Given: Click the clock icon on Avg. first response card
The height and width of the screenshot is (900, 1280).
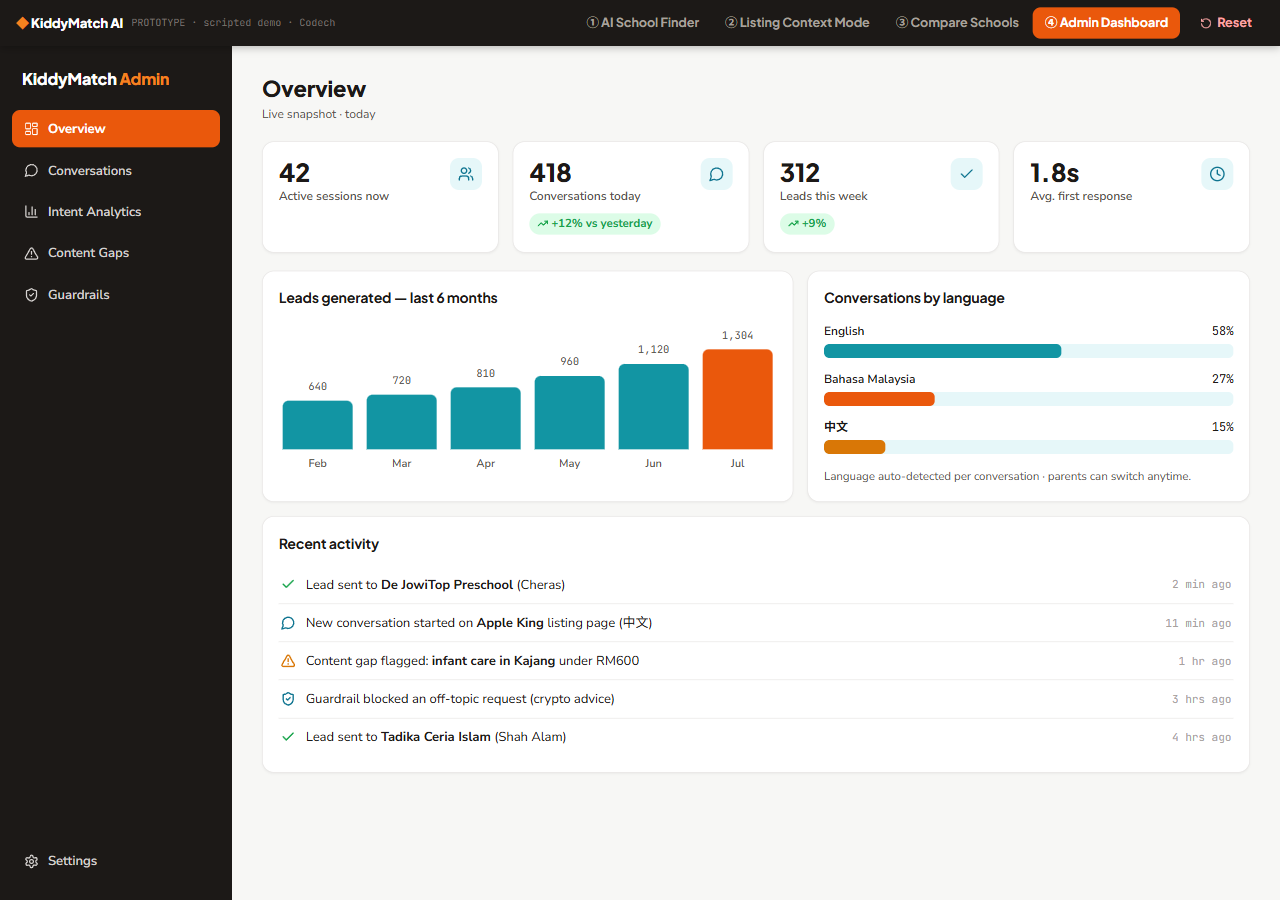Looking at the screenshot, I should coord(1217,174).
